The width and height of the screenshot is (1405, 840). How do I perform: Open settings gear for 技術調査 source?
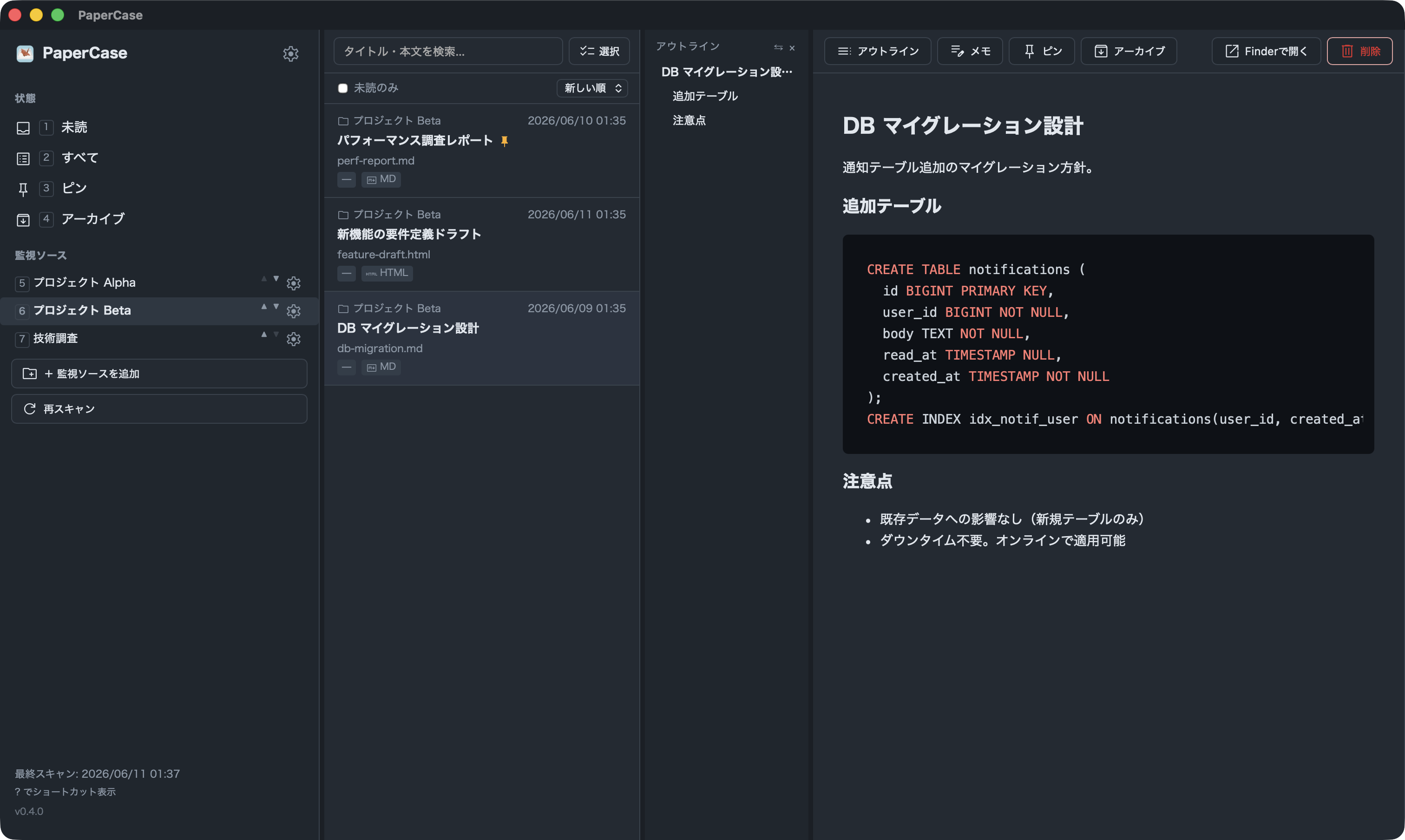(x=293, y=339)
